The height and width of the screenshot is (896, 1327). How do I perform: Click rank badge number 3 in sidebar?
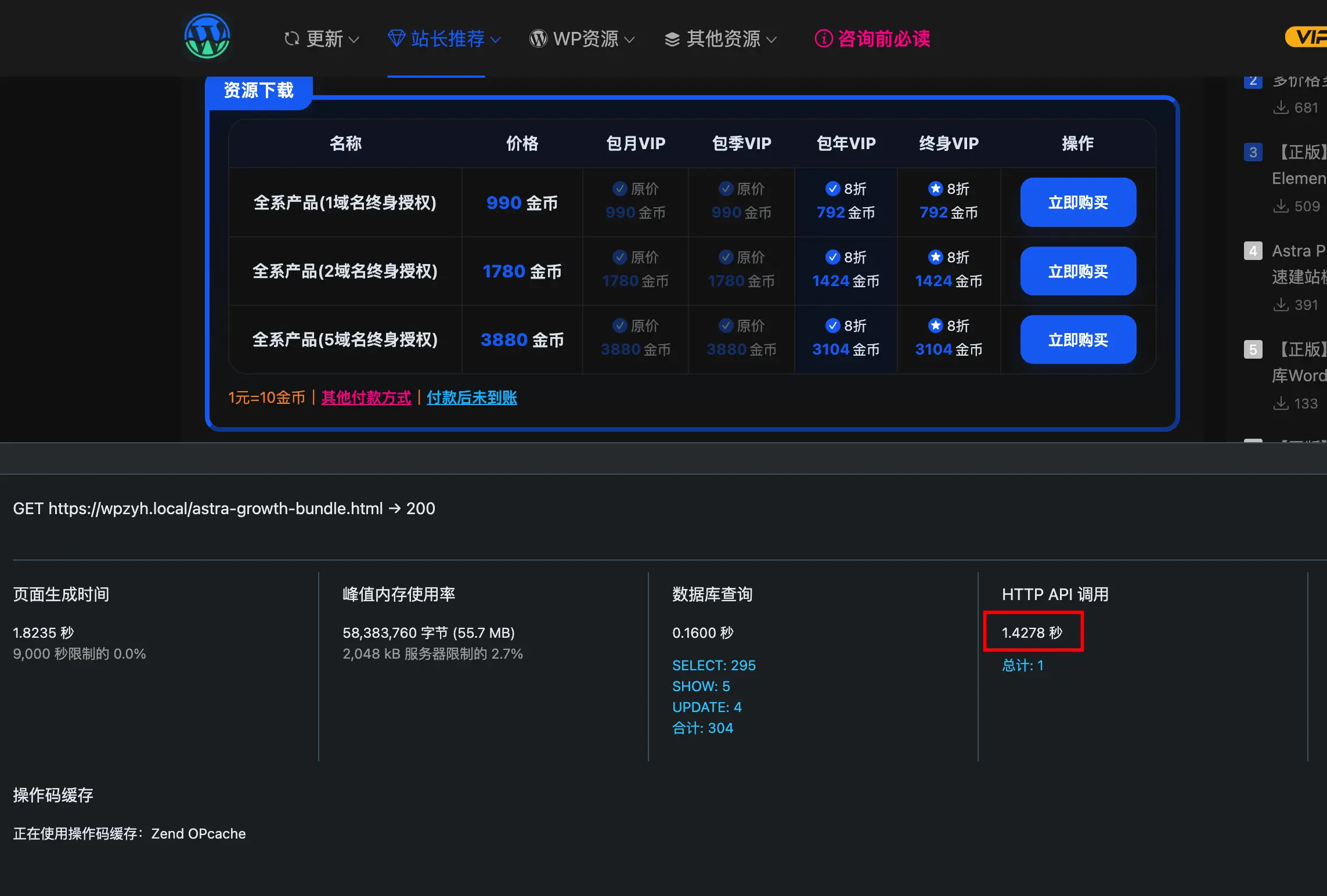point(1253,152)
